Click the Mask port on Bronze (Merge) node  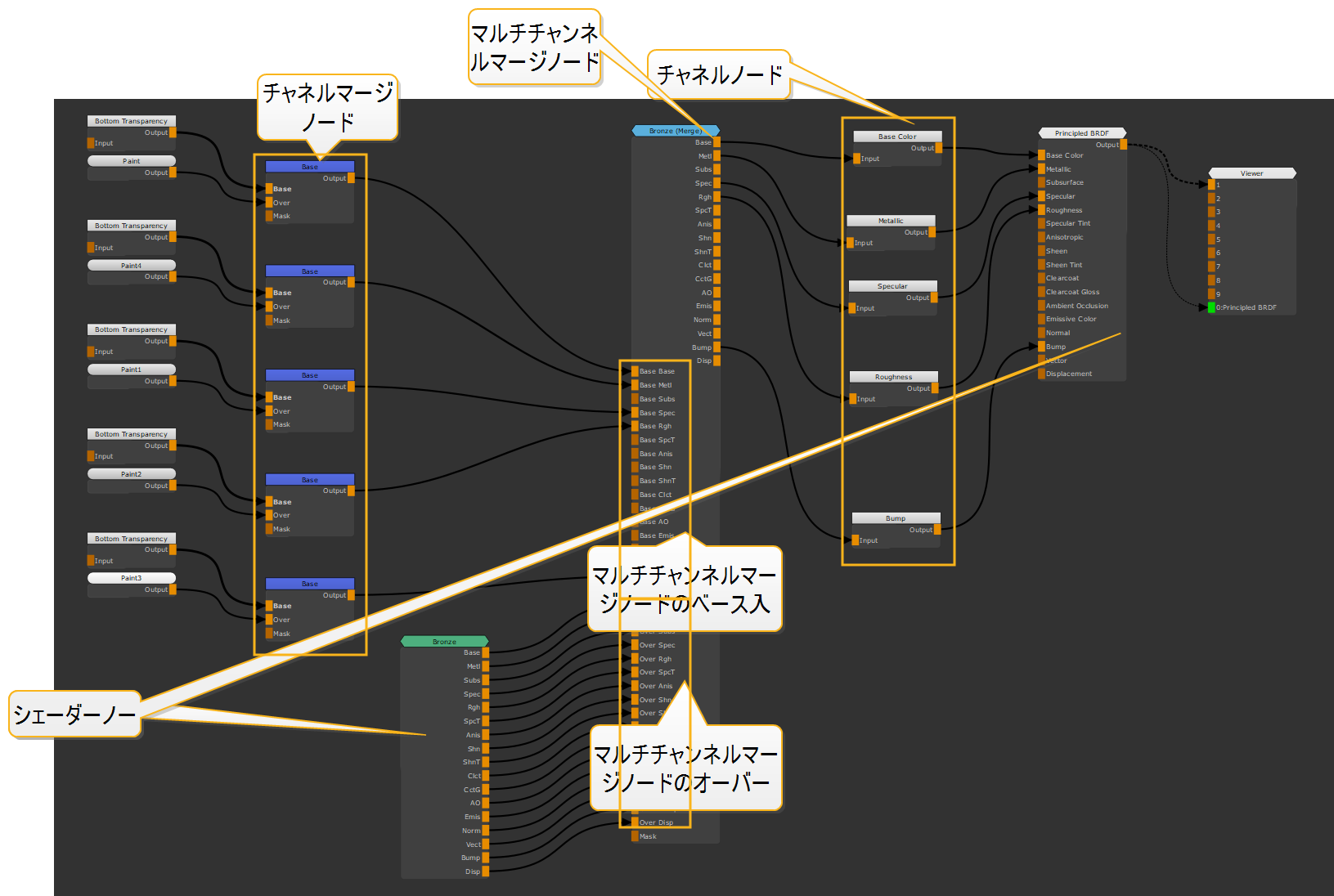[635, 836]
